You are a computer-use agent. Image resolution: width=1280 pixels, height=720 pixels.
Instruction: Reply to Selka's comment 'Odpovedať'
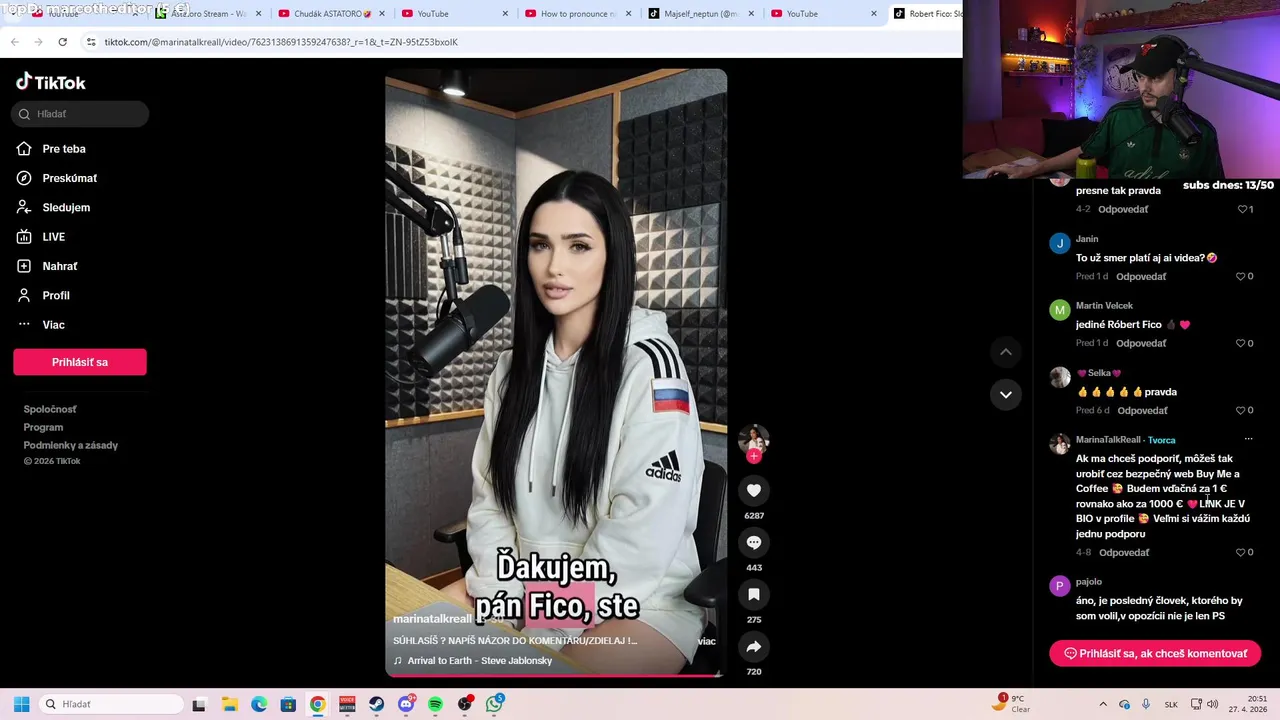click(x=1142, y=410)
